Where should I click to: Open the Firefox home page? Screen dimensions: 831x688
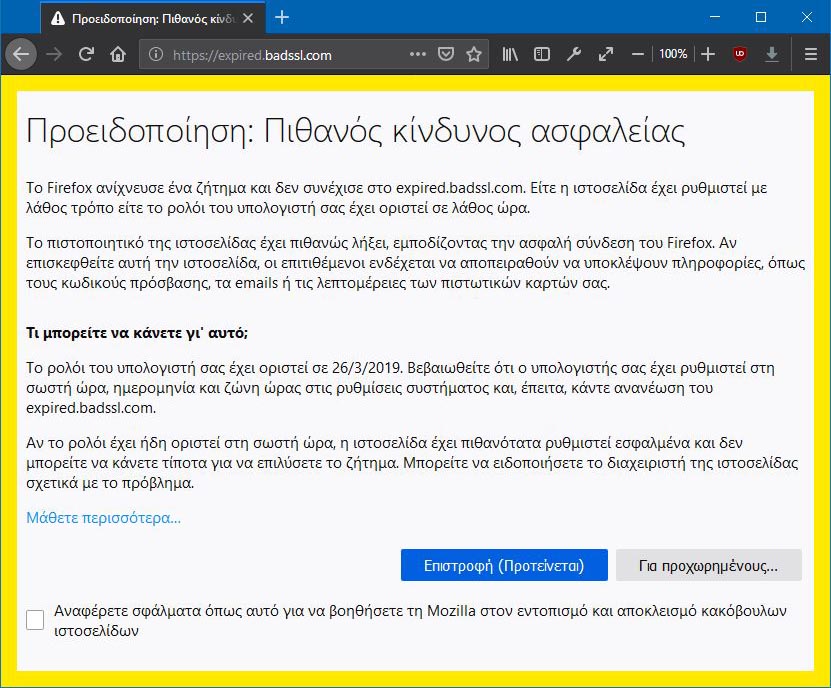point(118,54)
